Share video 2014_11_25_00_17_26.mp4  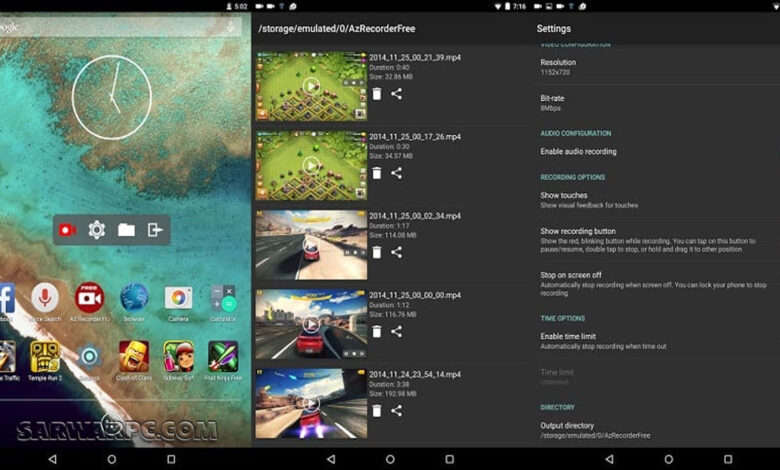coord(396,173)
